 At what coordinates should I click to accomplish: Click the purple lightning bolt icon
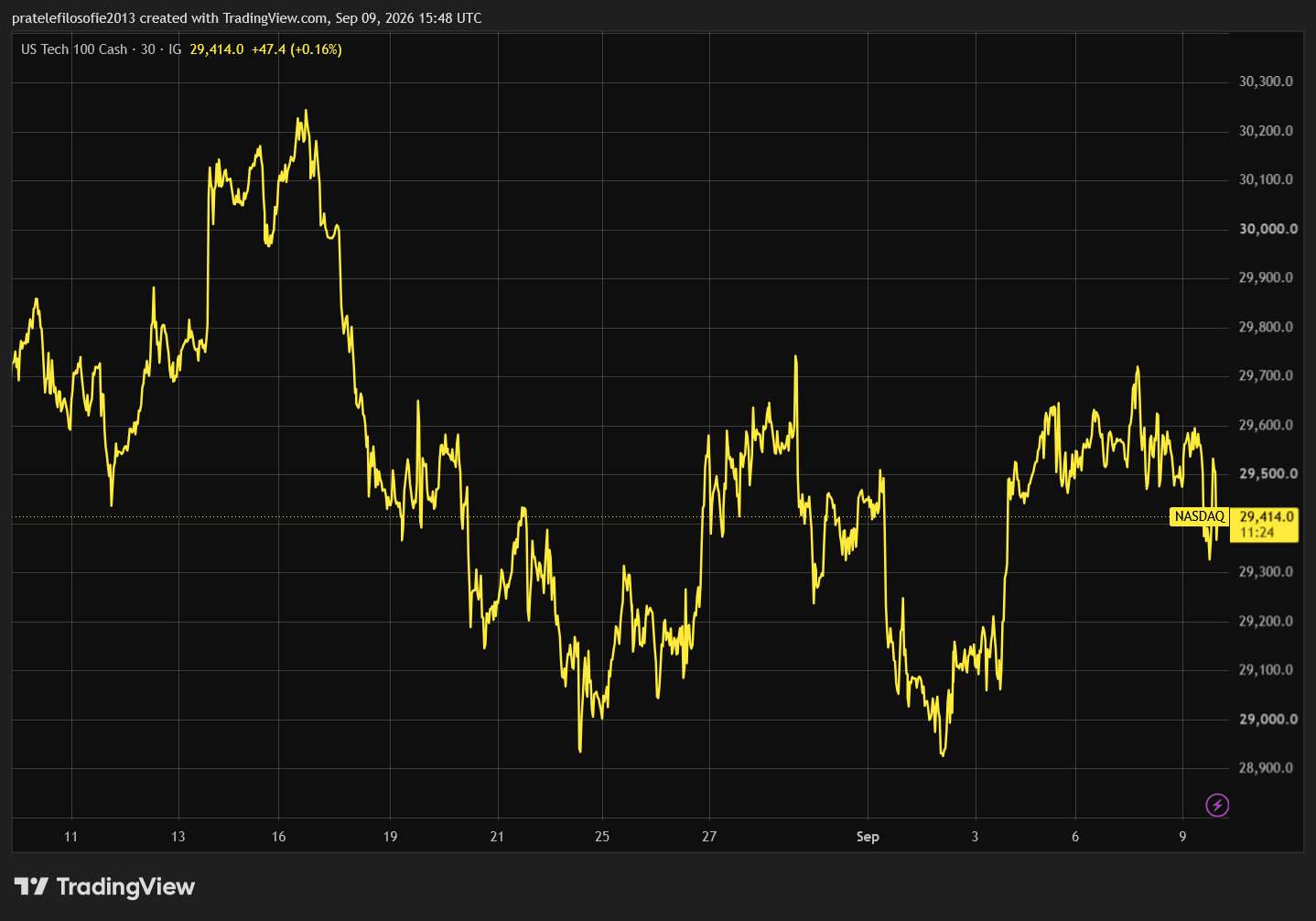(1217, 806)
